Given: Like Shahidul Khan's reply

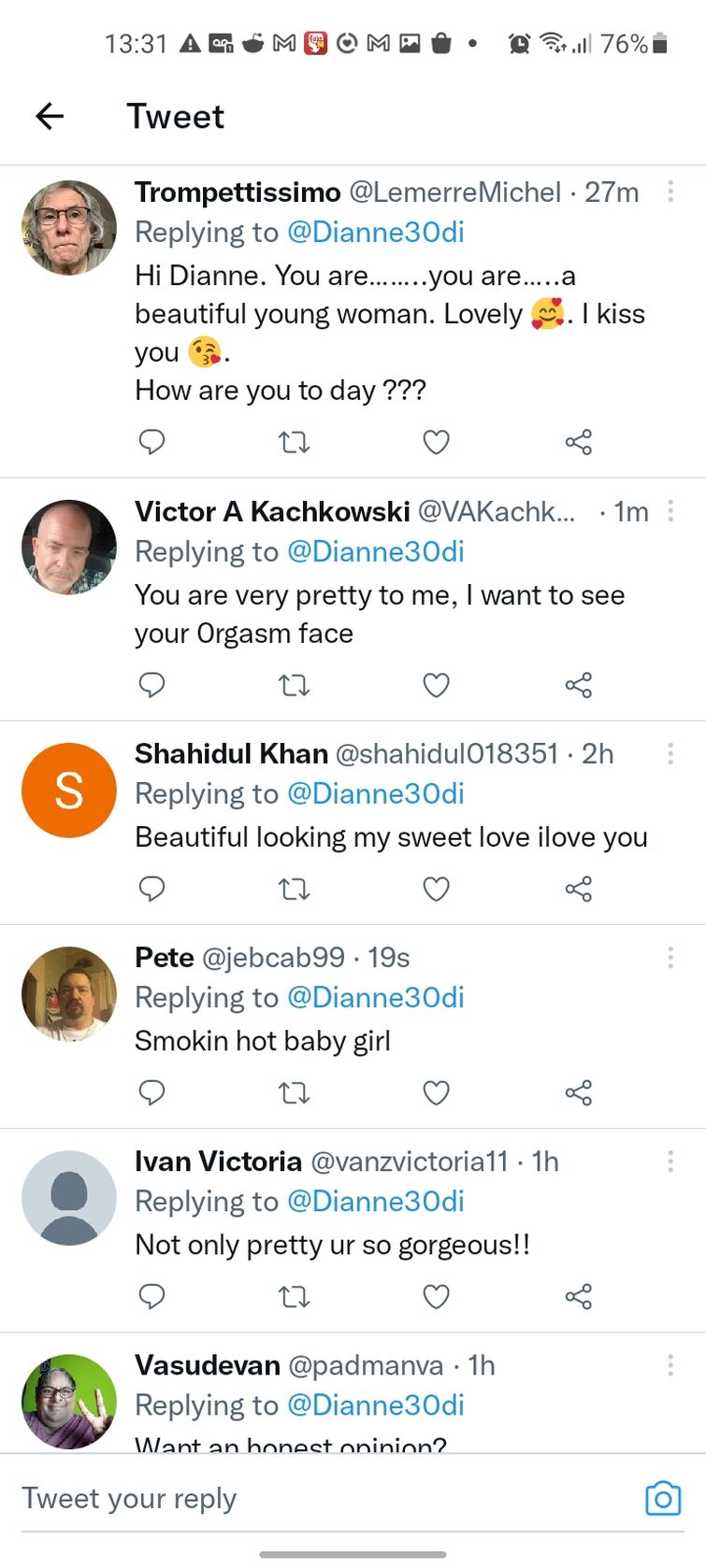Looking at the screenshot, I should pos(437,889).
